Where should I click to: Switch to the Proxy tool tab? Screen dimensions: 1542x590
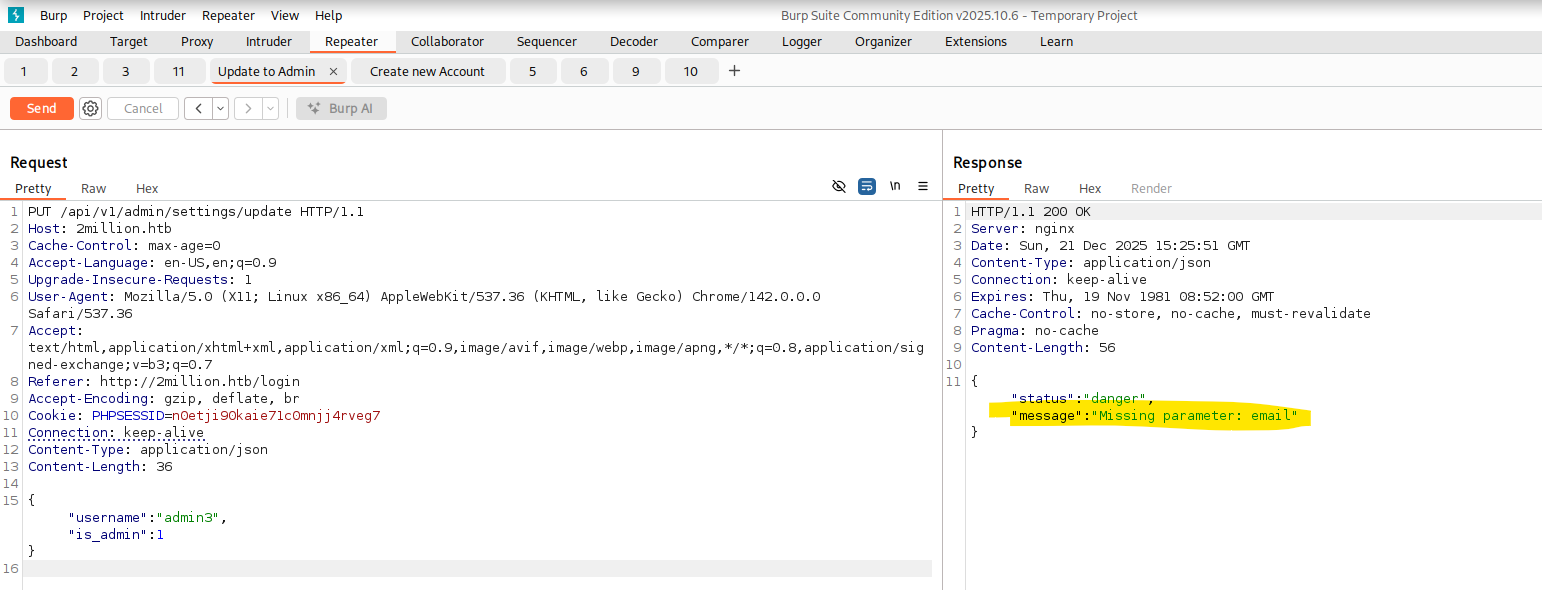tap(197, 41)
